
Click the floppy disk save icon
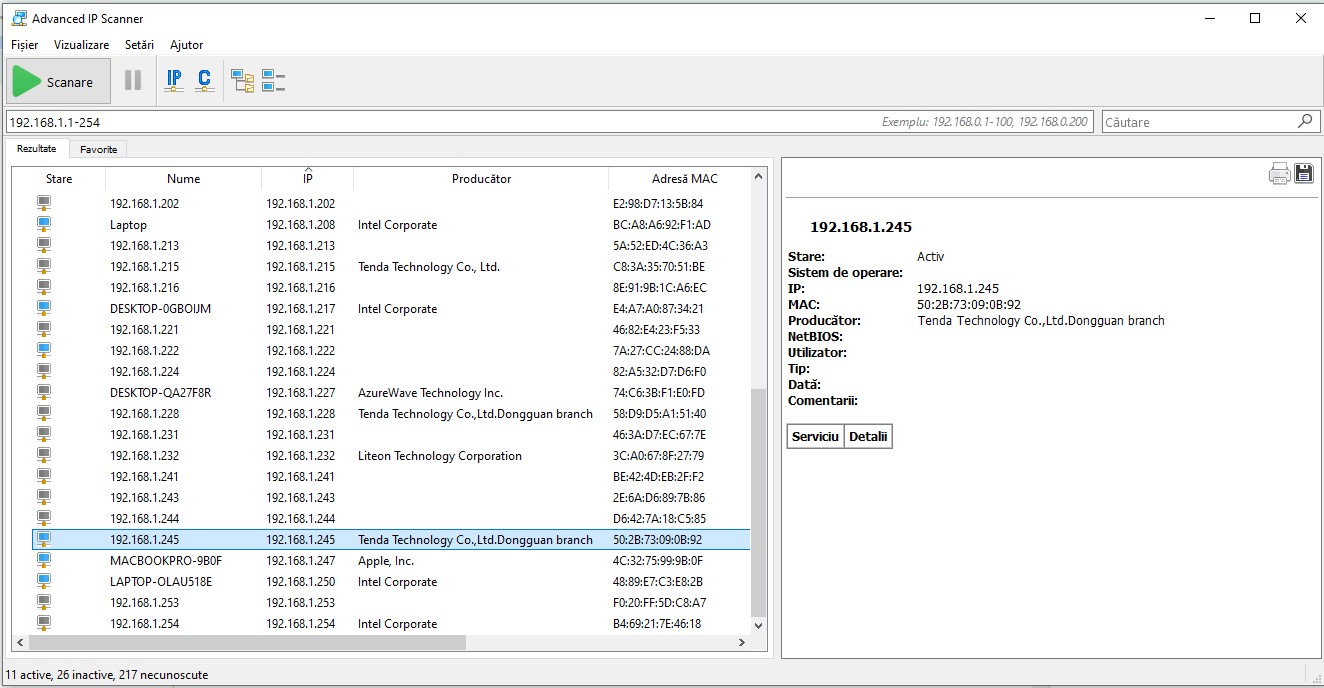coord(1303,173)
